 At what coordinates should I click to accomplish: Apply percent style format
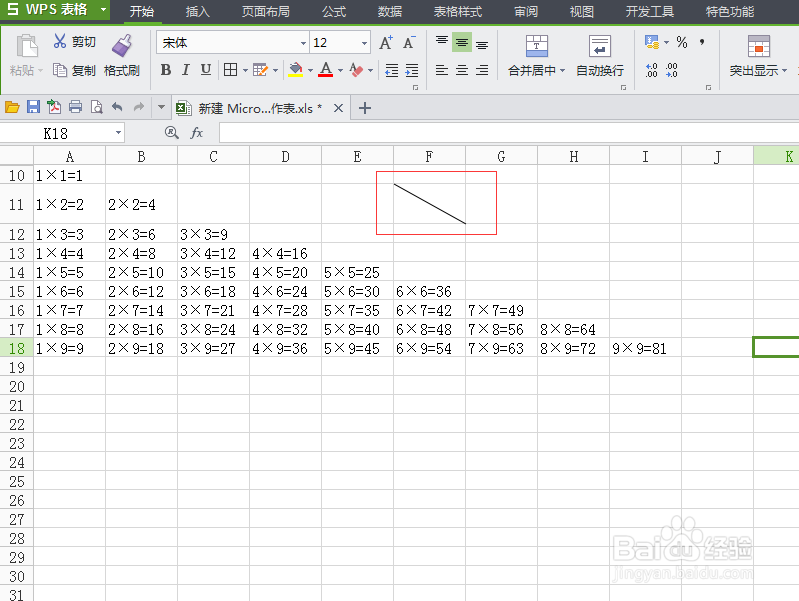pos(682,42)
